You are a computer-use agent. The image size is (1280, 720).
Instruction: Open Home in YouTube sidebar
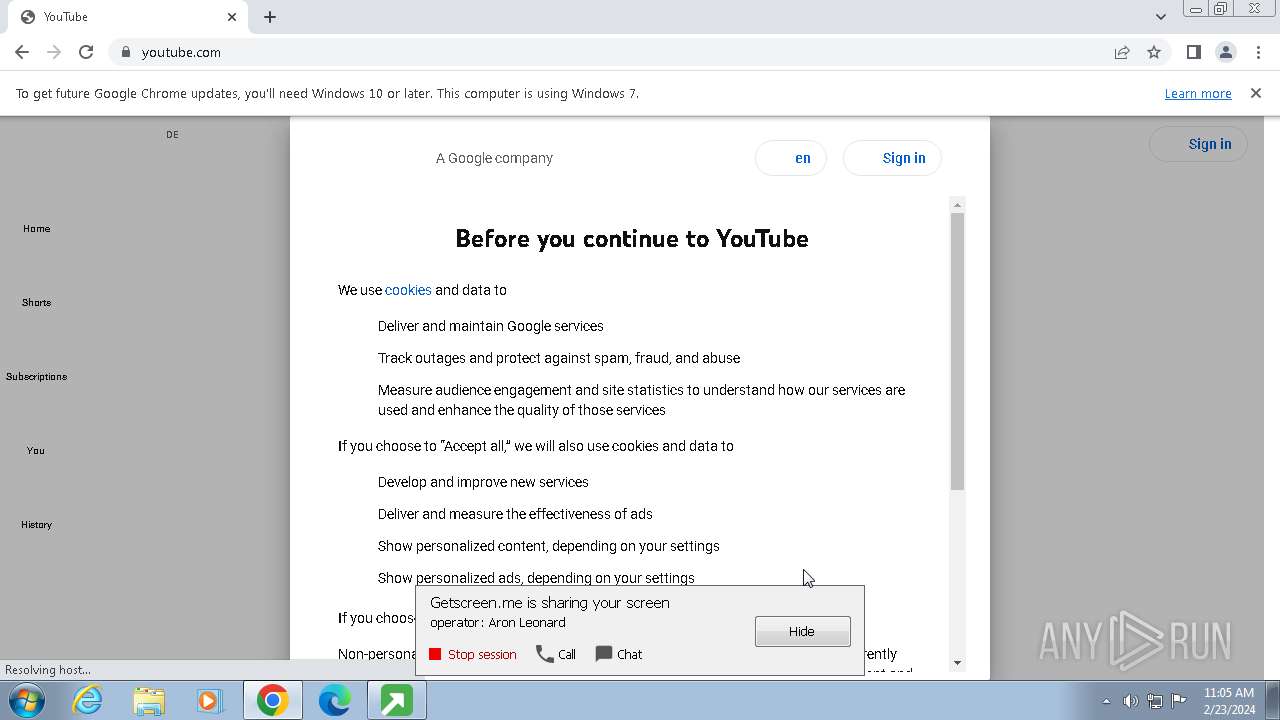coord(36,229)
